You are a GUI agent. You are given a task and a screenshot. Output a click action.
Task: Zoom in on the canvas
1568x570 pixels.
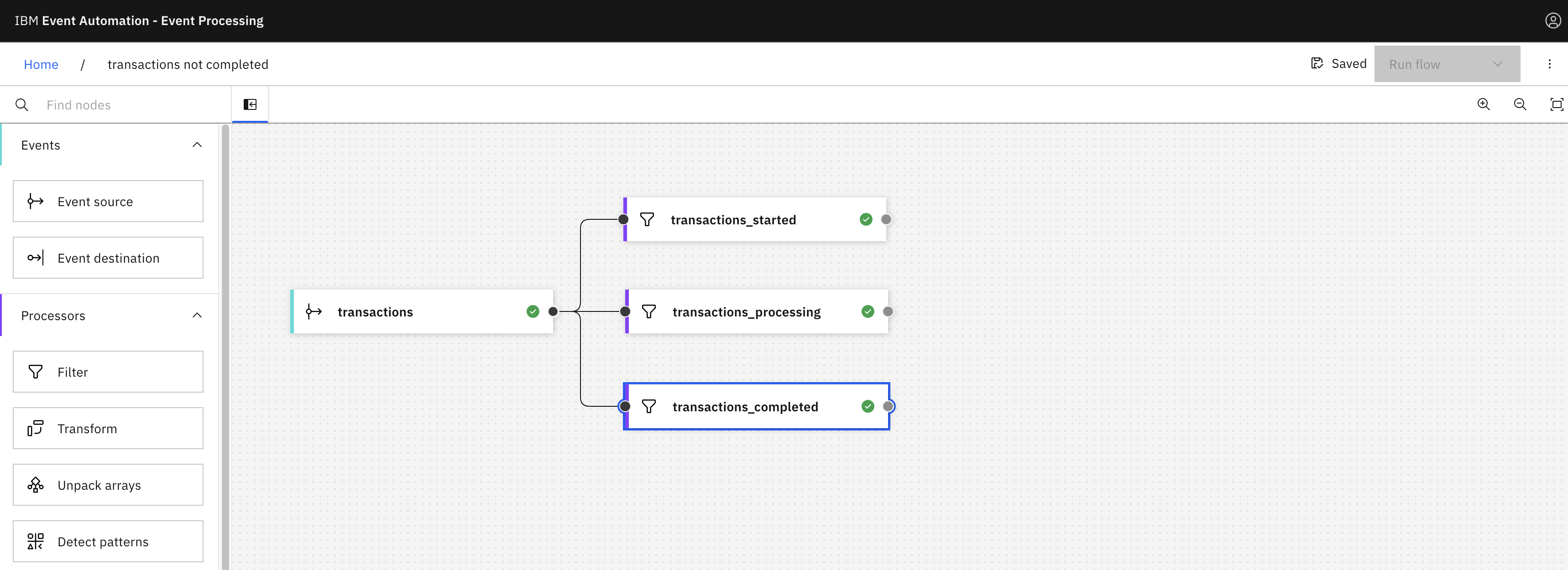tap(1484, 104)
